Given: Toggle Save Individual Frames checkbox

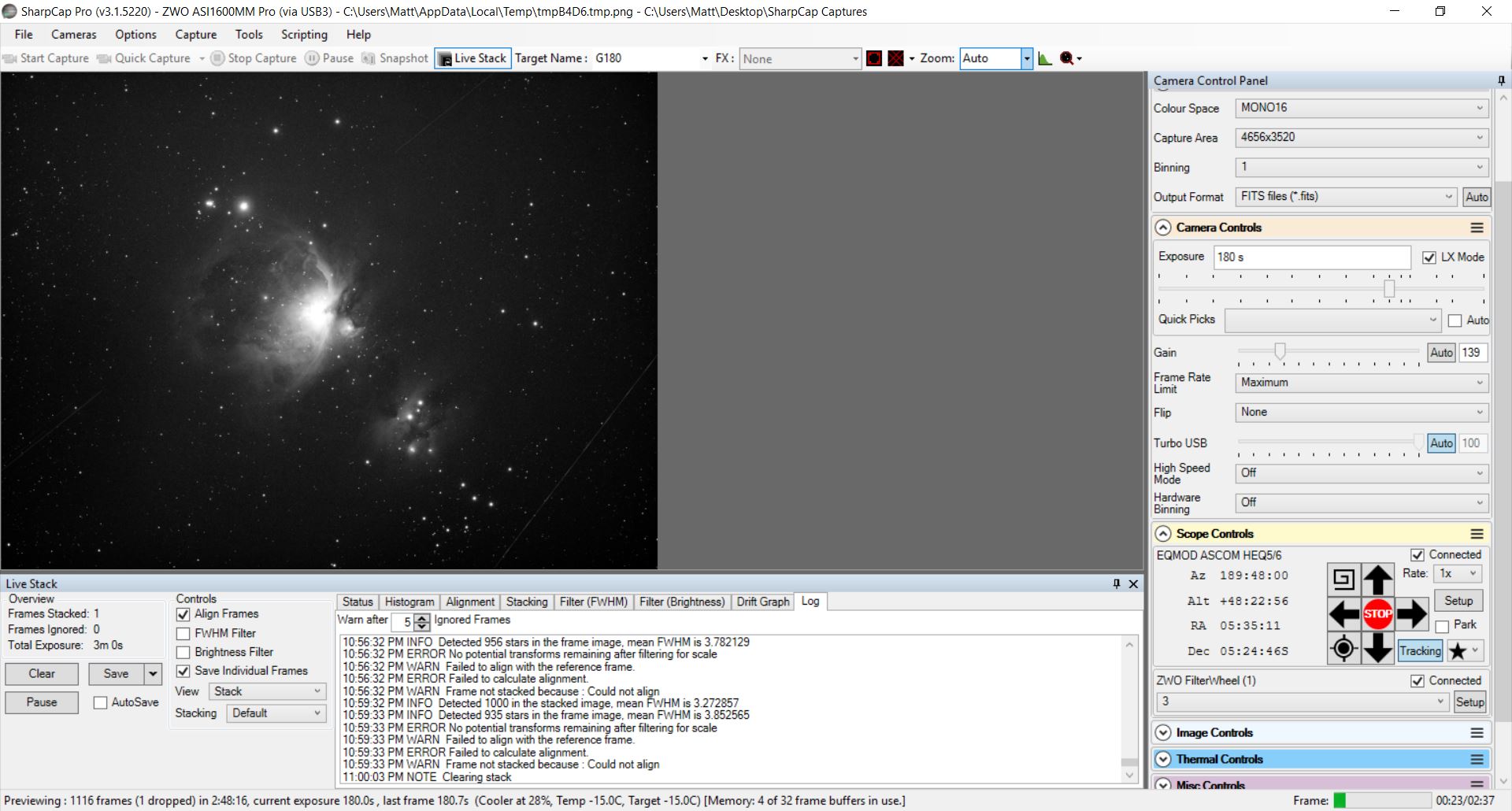Looking at the screenshot, I should pyautogui.click(x=183, y=671).
